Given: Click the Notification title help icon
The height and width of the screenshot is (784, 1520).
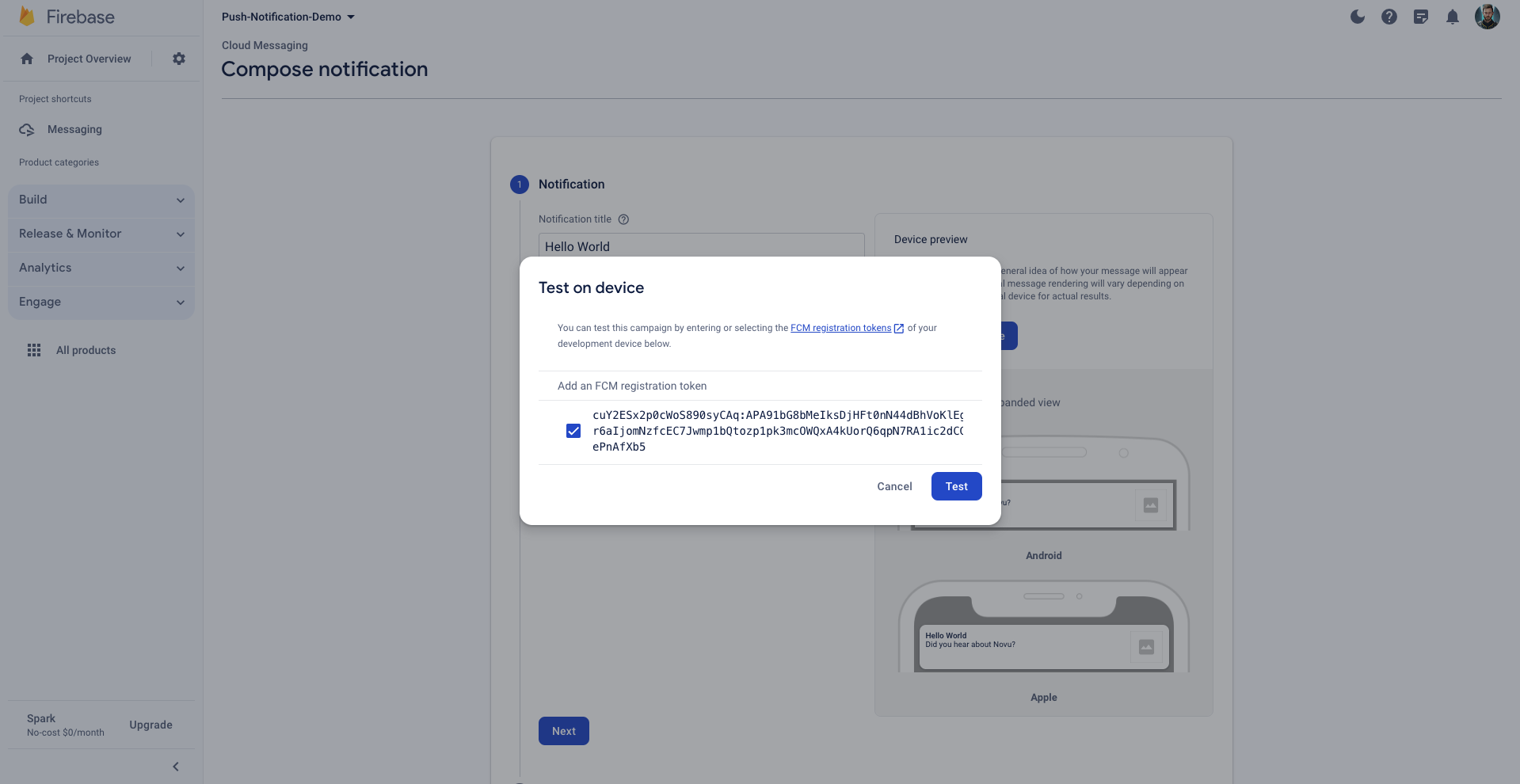Looking at the screenshot, I should tap(623, 219).
